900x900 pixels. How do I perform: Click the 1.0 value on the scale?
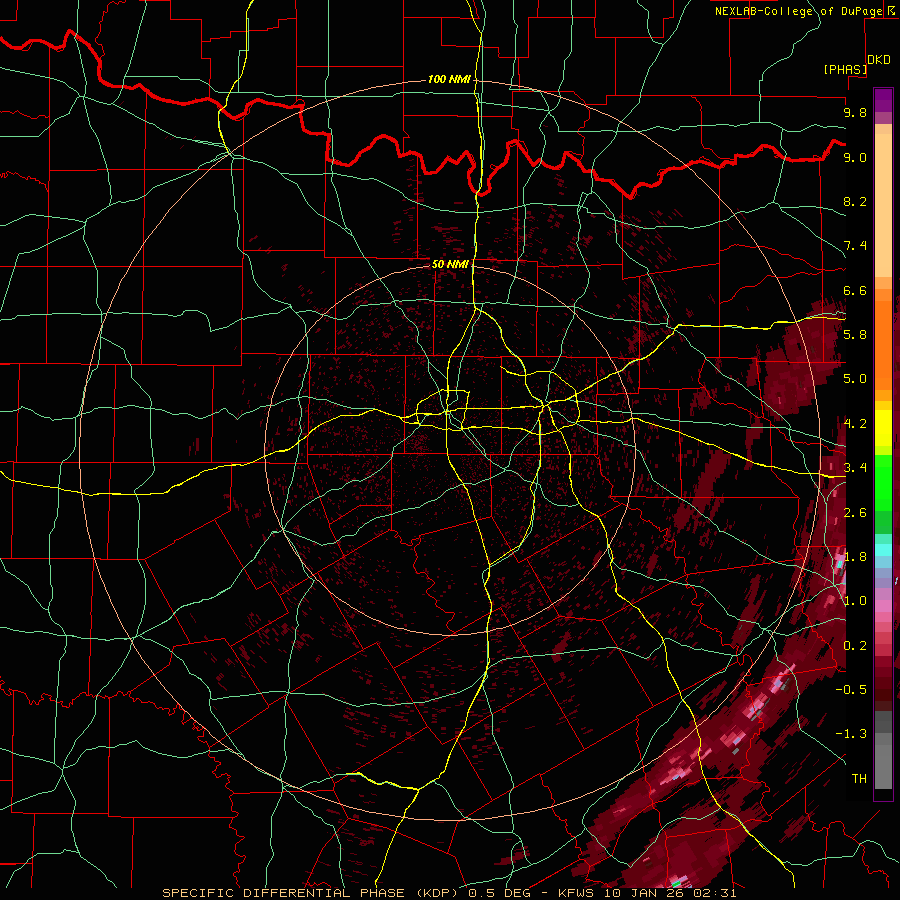pos(855,601)
